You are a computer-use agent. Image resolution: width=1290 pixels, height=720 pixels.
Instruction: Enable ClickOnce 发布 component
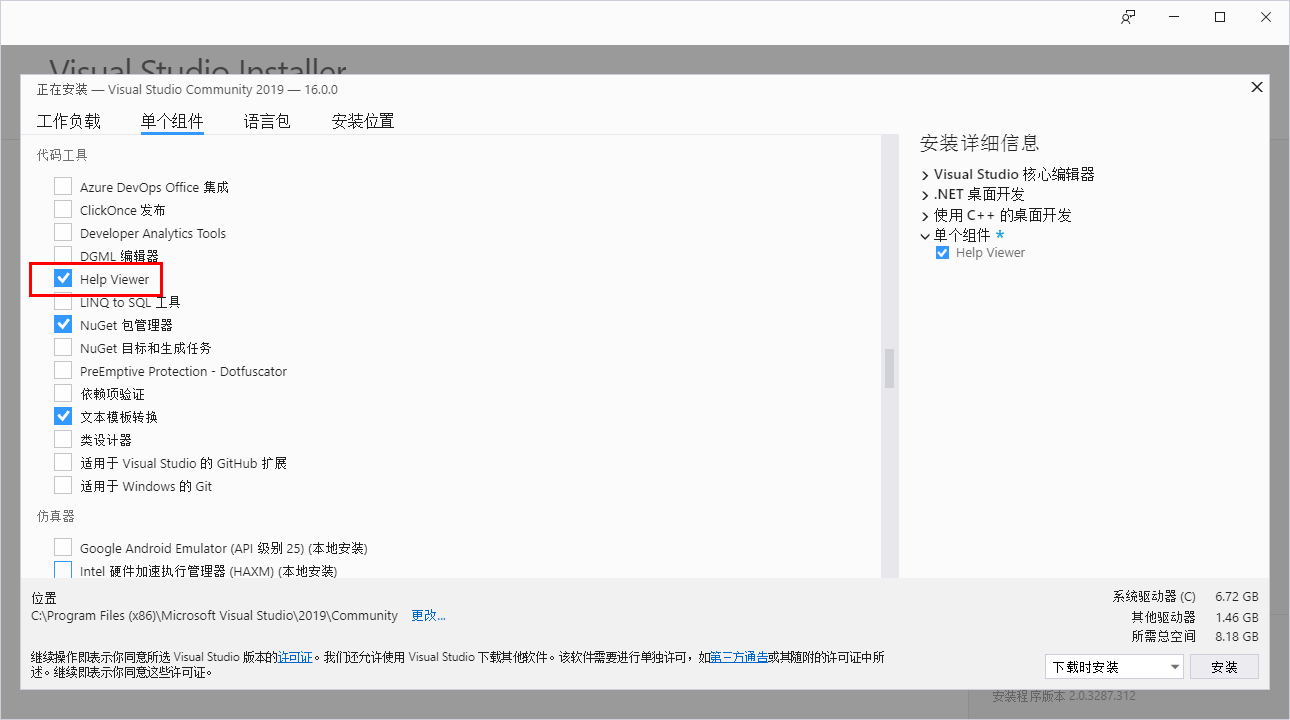coord(63,210)
